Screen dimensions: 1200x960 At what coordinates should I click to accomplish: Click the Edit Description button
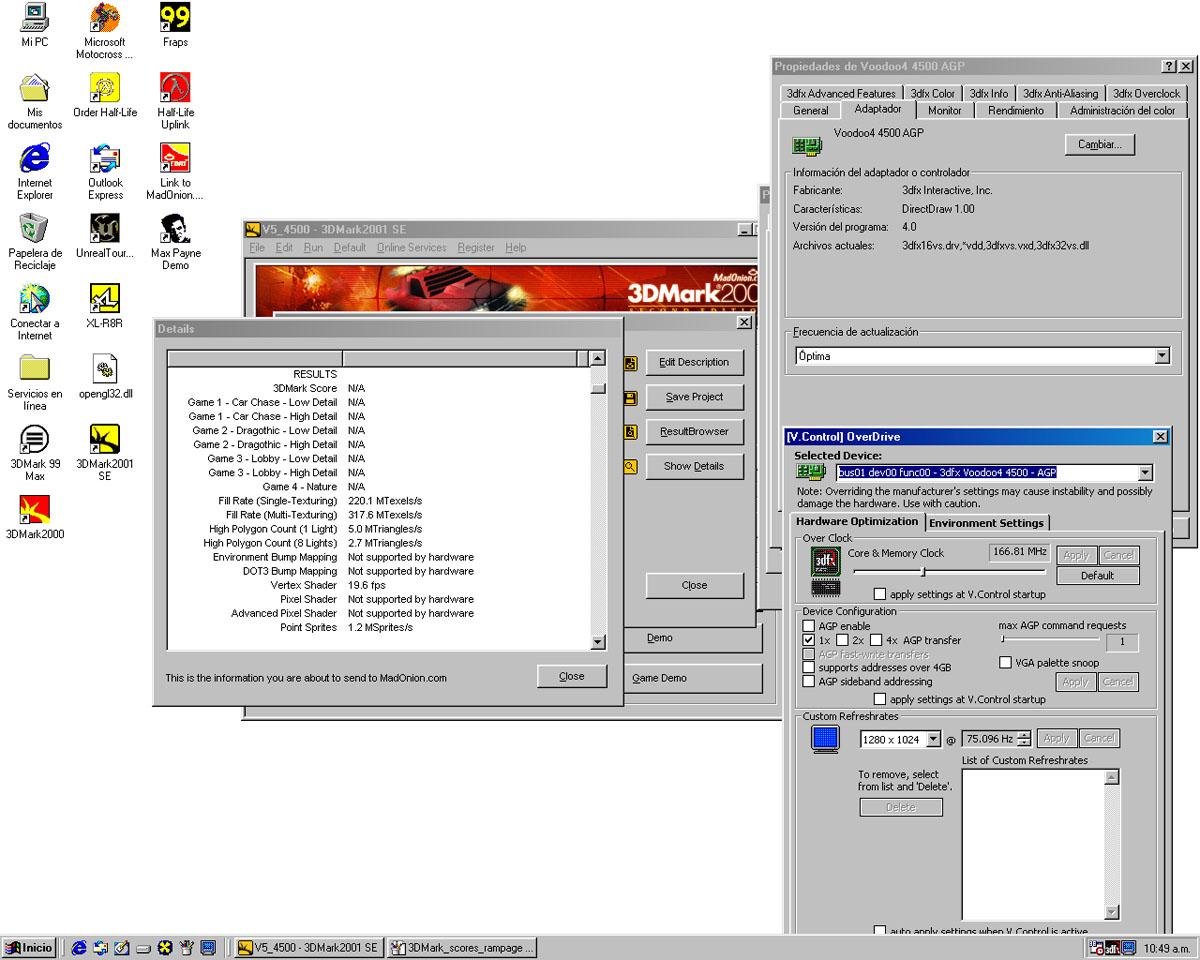(694, 362)
